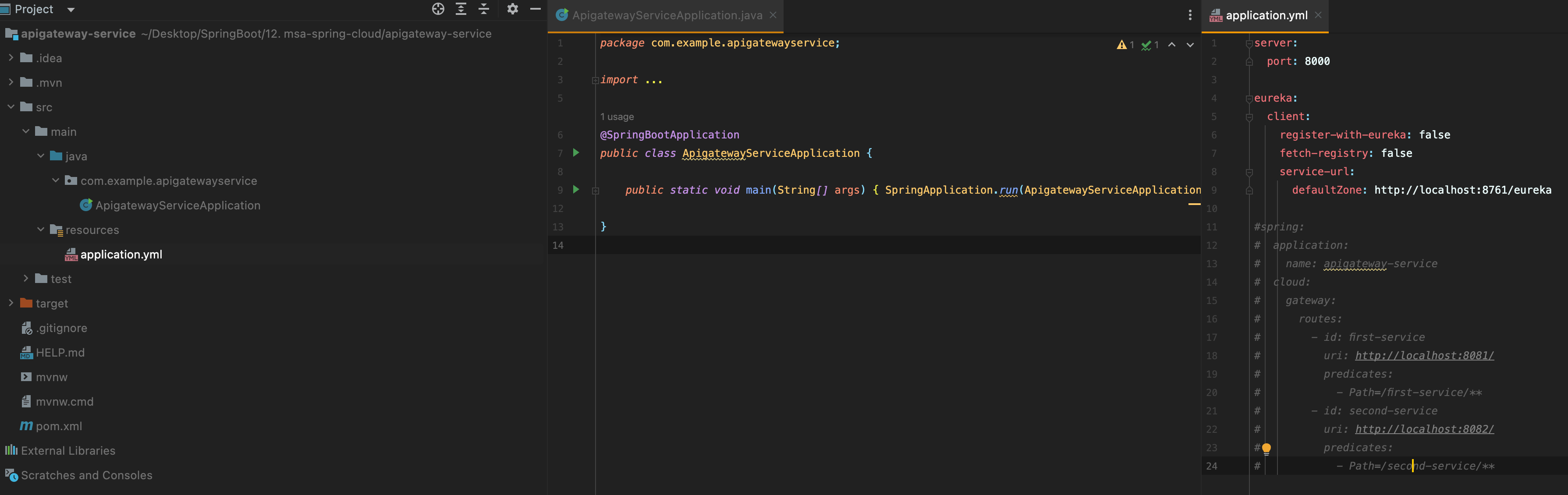The height and width of the screenshot is (495, 1568).
Task: Collapse the src folder
Action: point(11,106)
